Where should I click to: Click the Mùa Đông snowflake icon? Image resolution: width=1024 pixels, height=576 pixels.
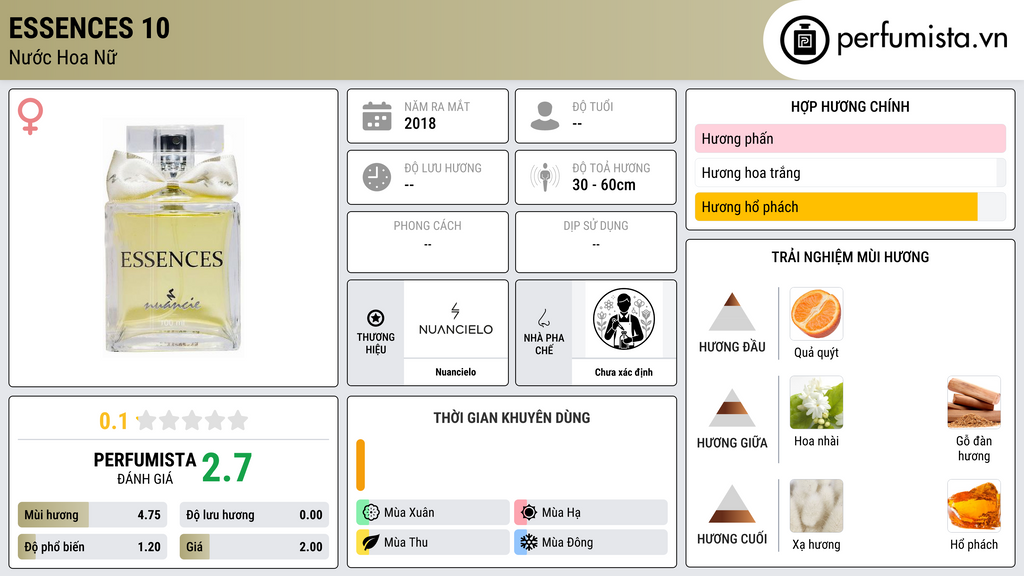(529, 542)
